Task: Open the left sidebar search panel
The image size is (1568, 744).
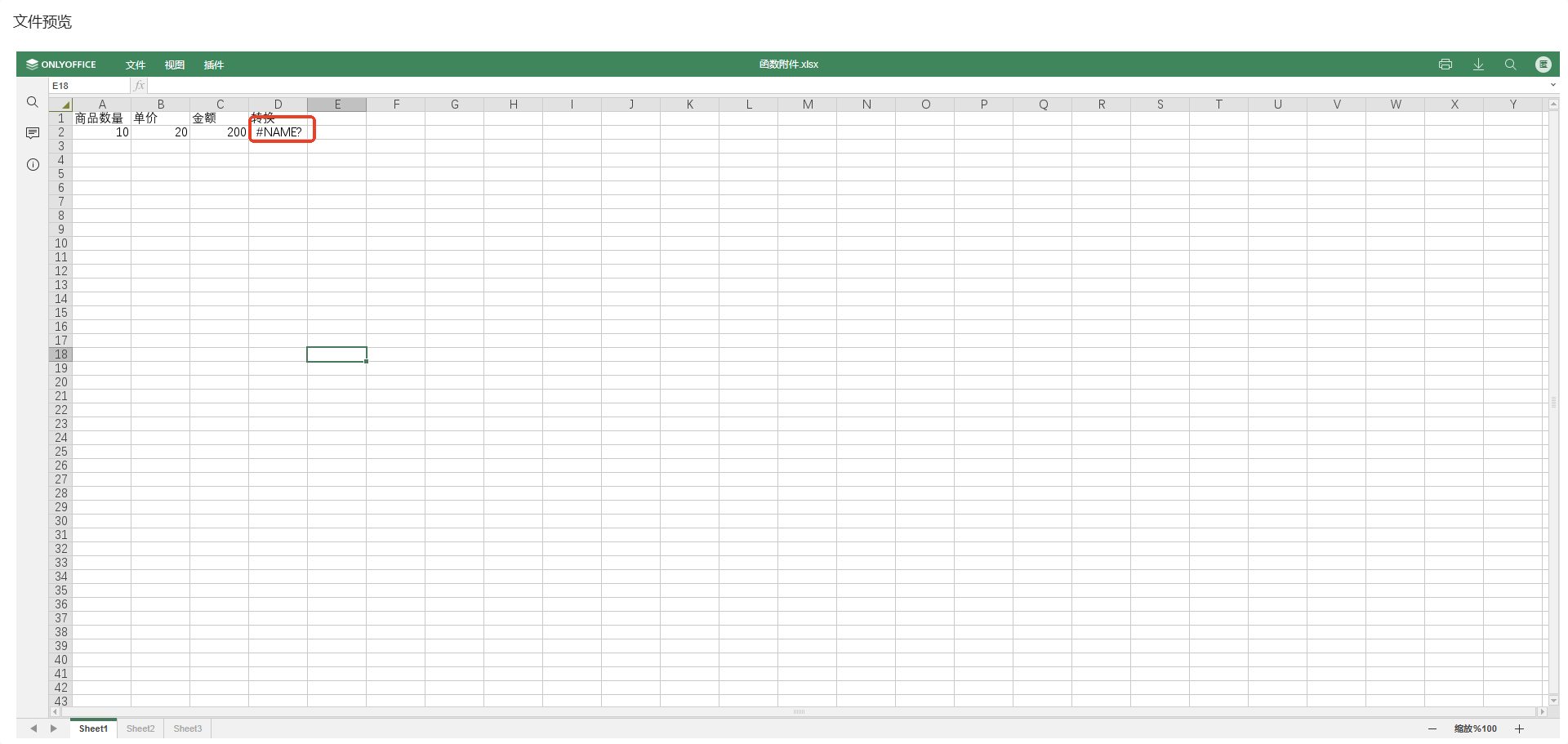Action: (33, 102)
